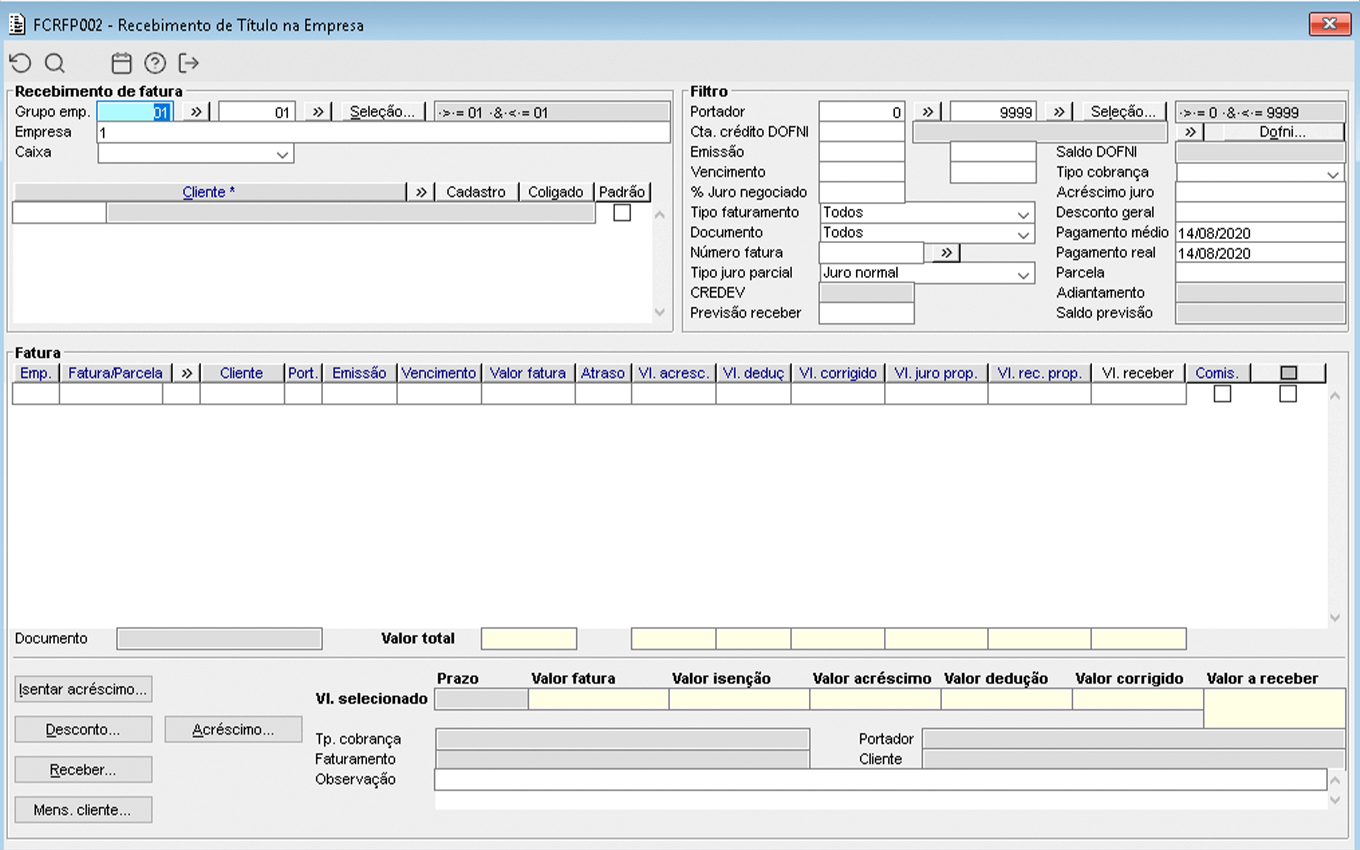Click the refresh/undo arrow toolbar icon
This screenshot has height=850, width=1360.
[x=20, y=64]
